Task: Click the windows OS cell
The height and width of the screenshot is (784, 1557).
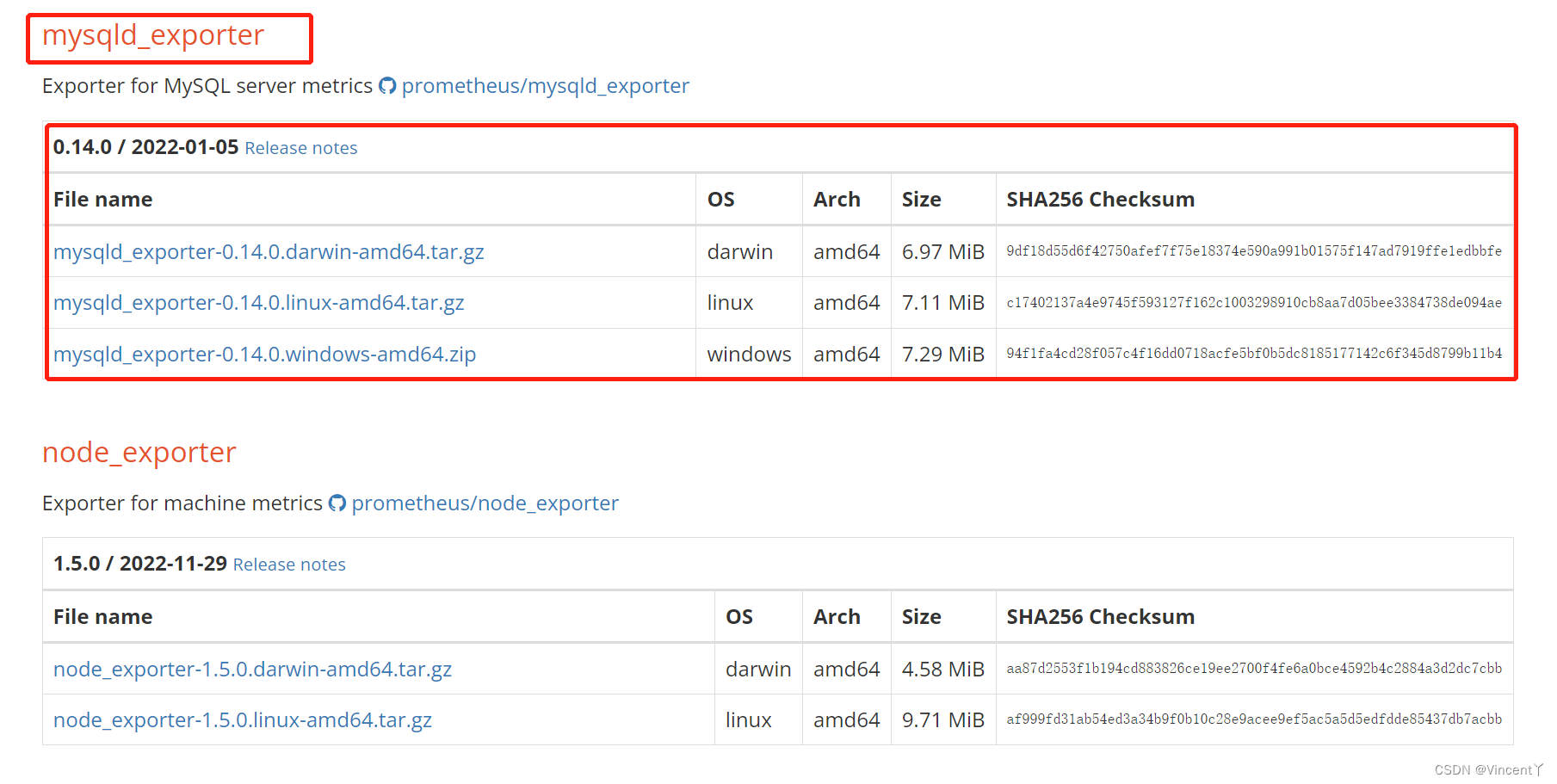Action: point(749,355)
